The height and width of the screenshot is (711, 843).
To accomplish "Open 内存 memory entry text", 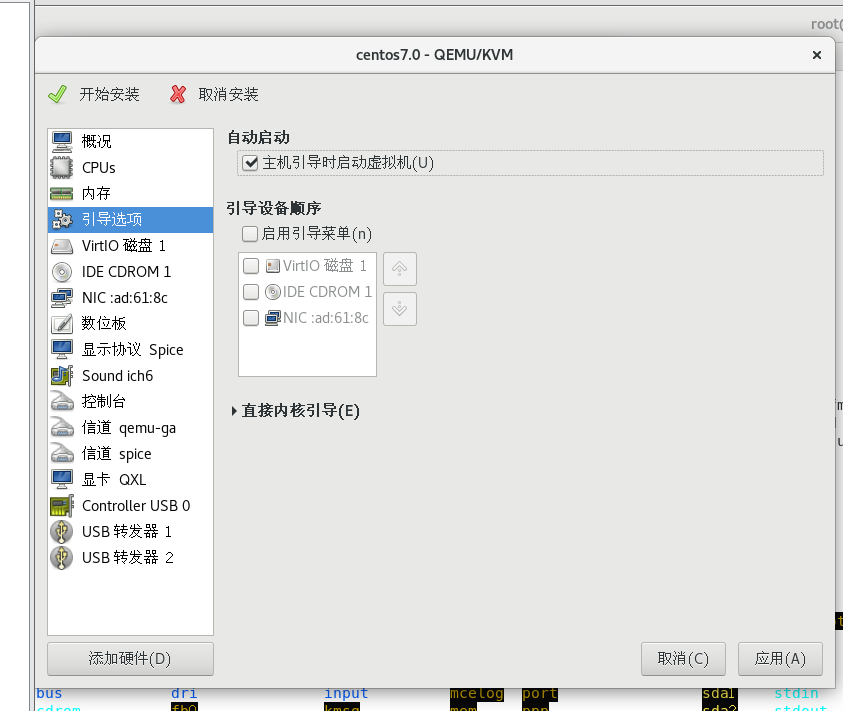I will pyautogui.click(x=96, y=194).
